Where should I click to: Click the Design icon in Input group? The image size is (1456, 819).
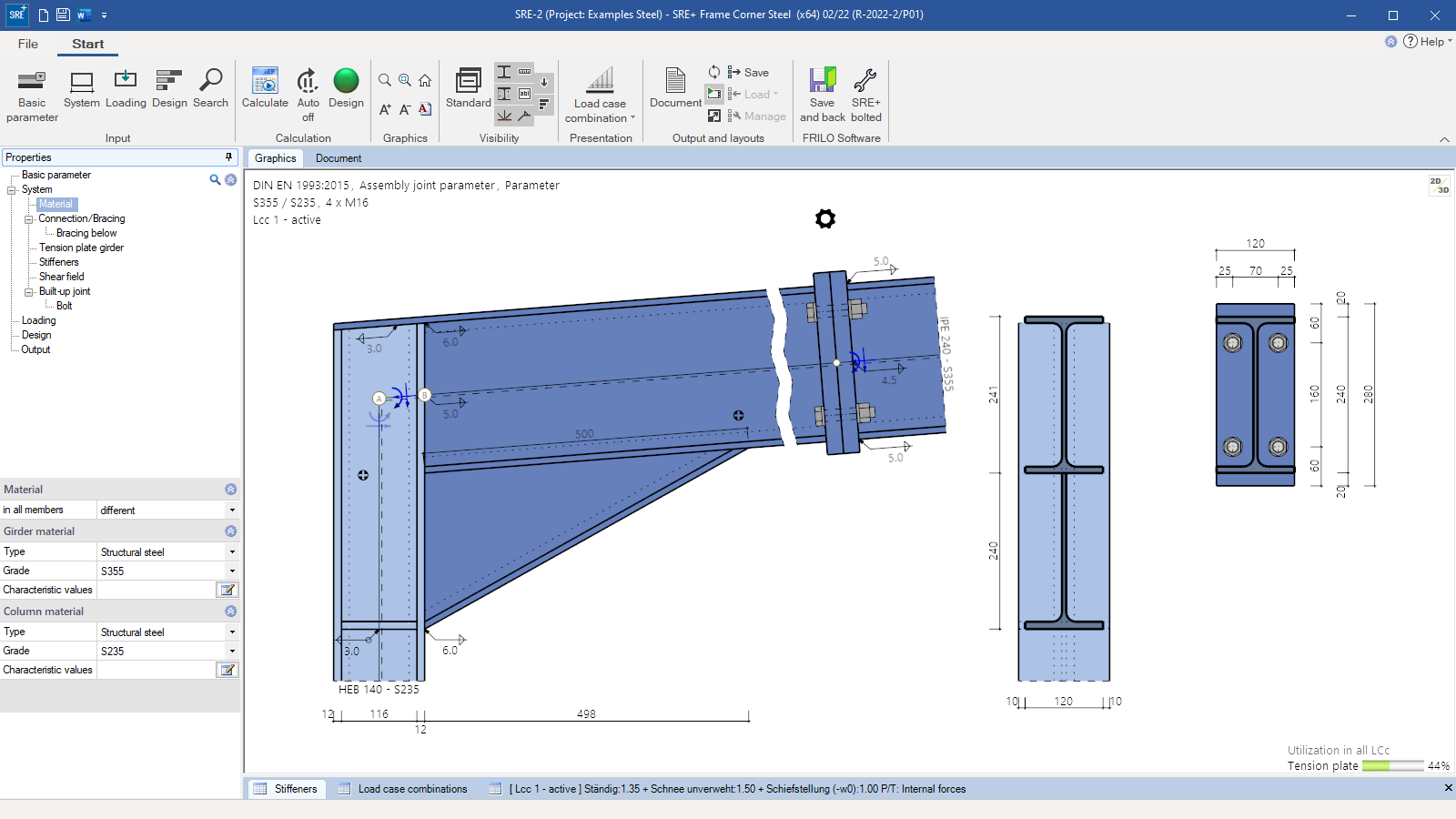169,88
